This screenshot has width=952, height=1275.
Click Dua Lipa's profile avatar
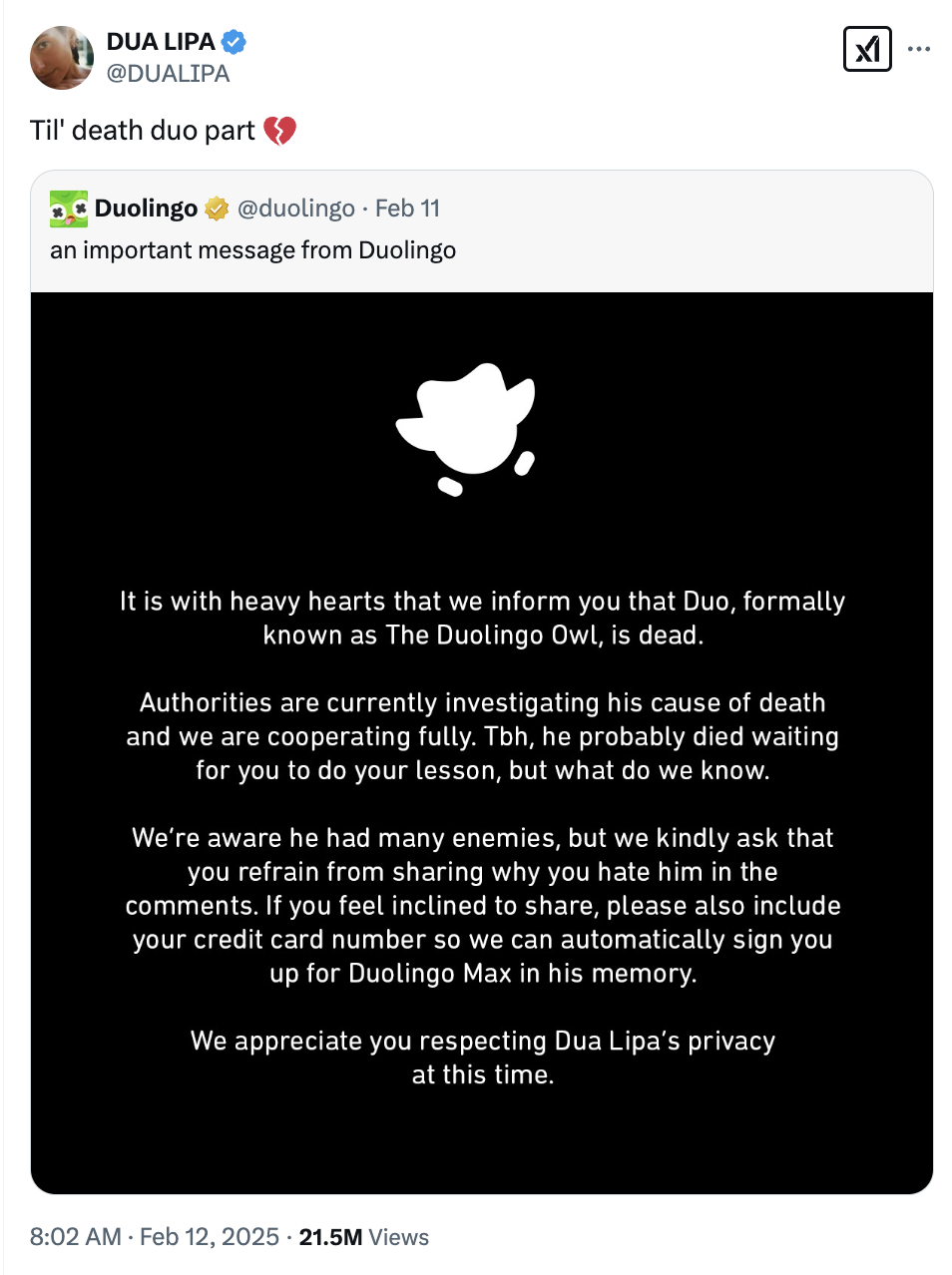pyautogui.click(x=62, y=58)
